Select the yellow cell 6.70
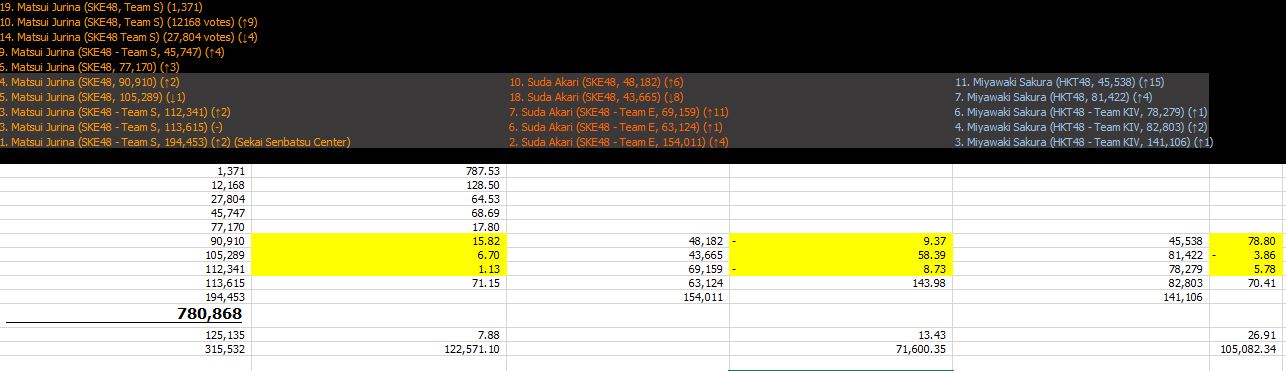Viewport: 1286px width, 371px height. pos(378,255)
